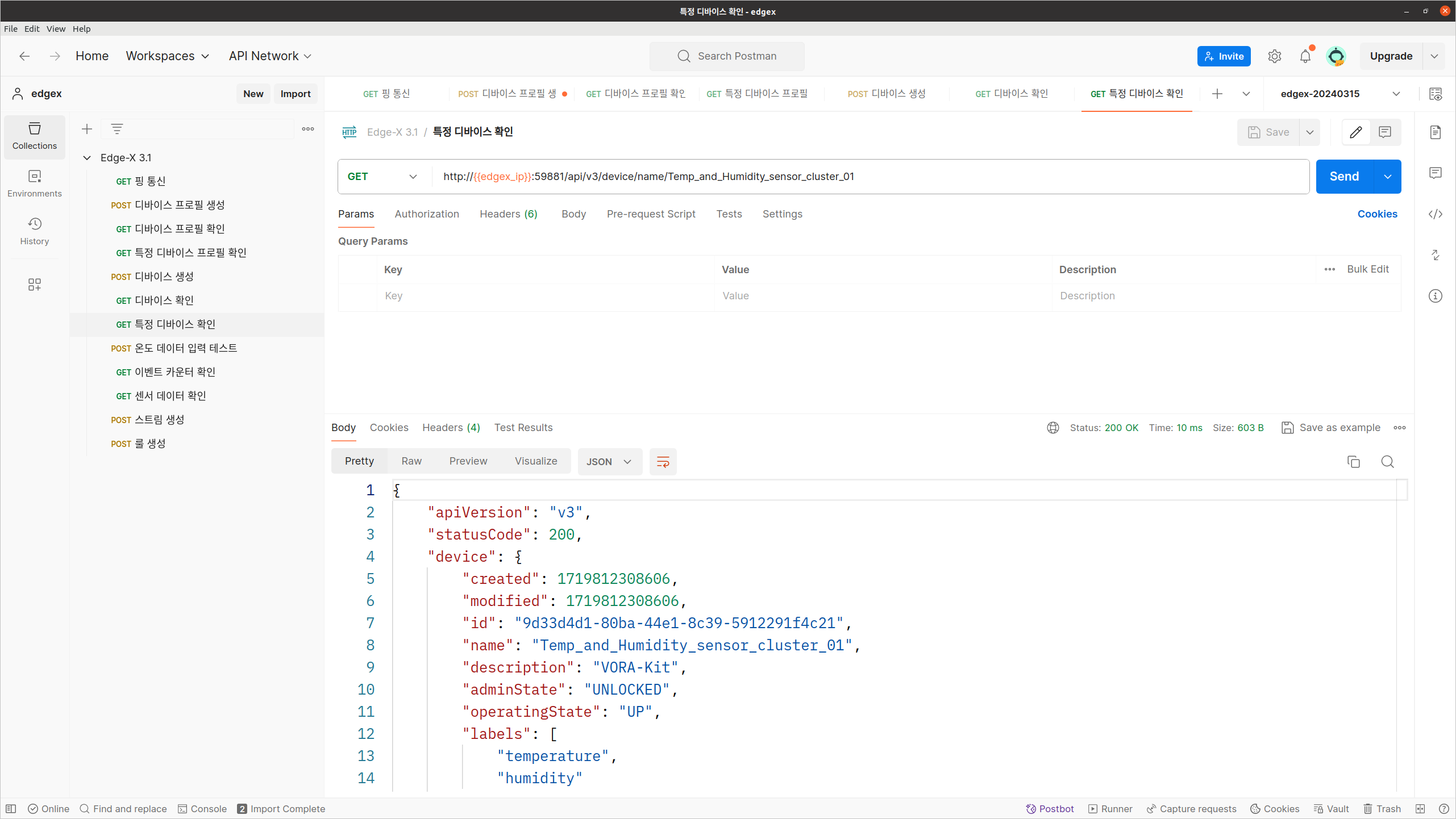Viewport: 1456px width, 819px height.
Task: Expand the Send button options arrow
Action: pyautogui.click(x=1387, y=177)
